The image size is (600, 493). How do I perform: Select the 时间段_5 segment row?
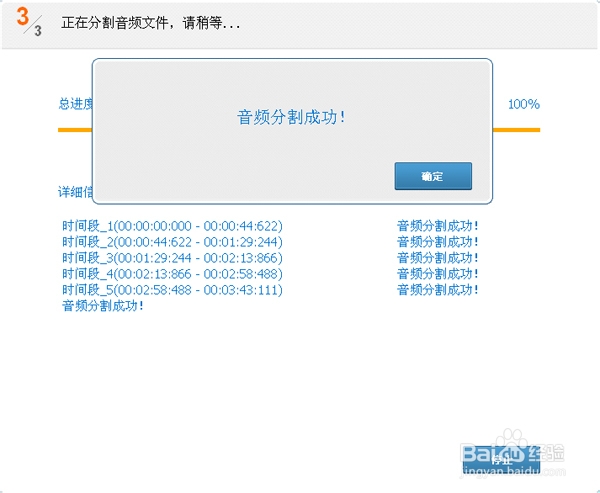pos(172,290)
